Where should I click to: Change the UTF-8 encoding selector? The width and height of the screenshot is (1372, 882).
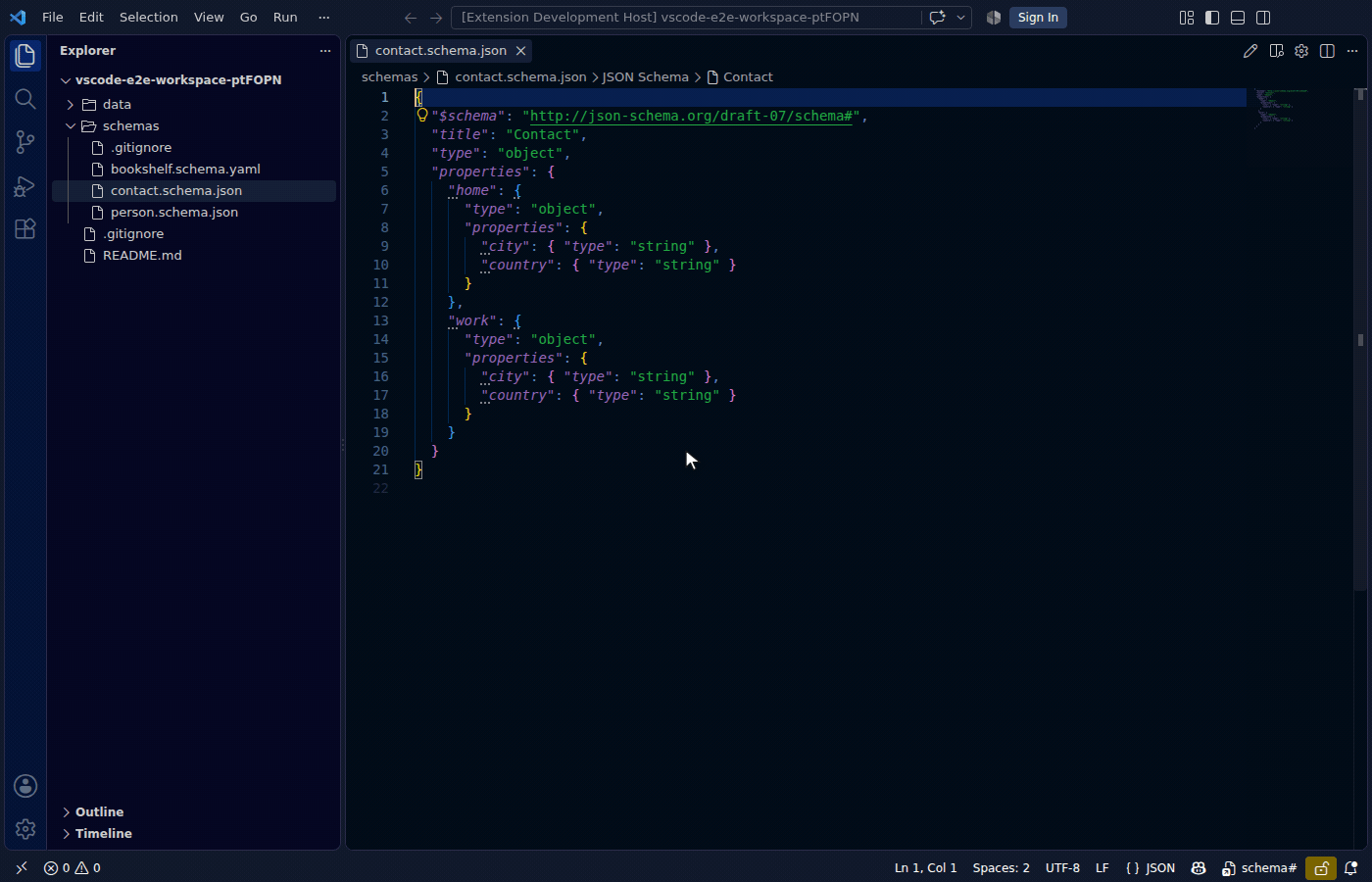[x=1062, y=868]
